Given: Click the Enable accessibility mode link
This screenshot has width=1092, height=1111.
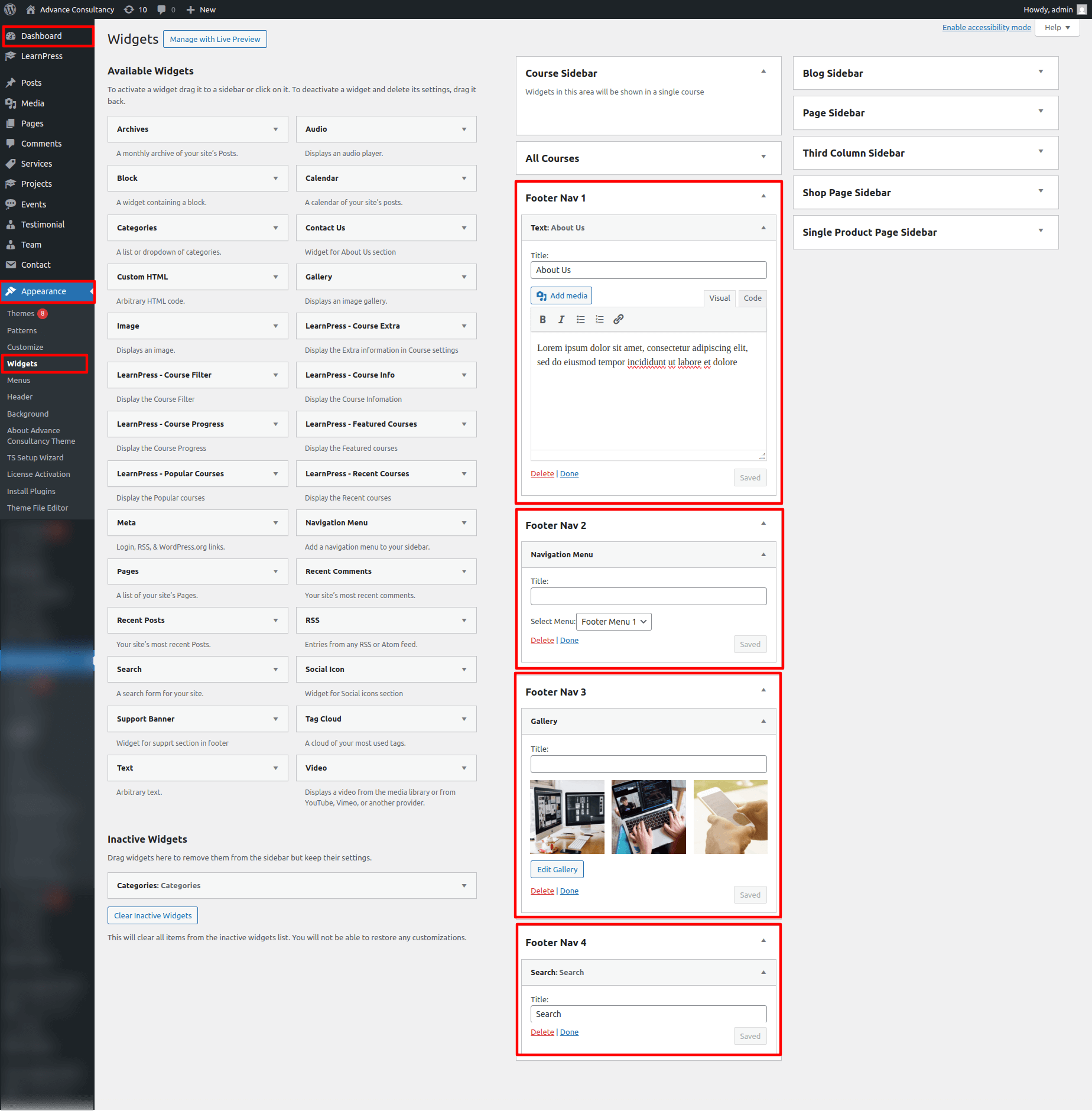Looking at the screenshot, I should pyautogui.click(x=986, y=28).
